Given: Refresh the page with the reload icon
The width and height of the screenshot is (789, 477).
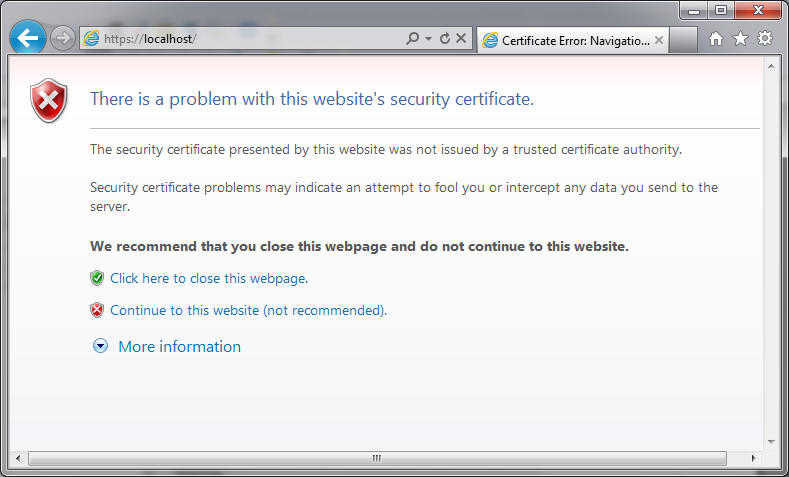Looking at the screenshot, I should coord(444,38).
